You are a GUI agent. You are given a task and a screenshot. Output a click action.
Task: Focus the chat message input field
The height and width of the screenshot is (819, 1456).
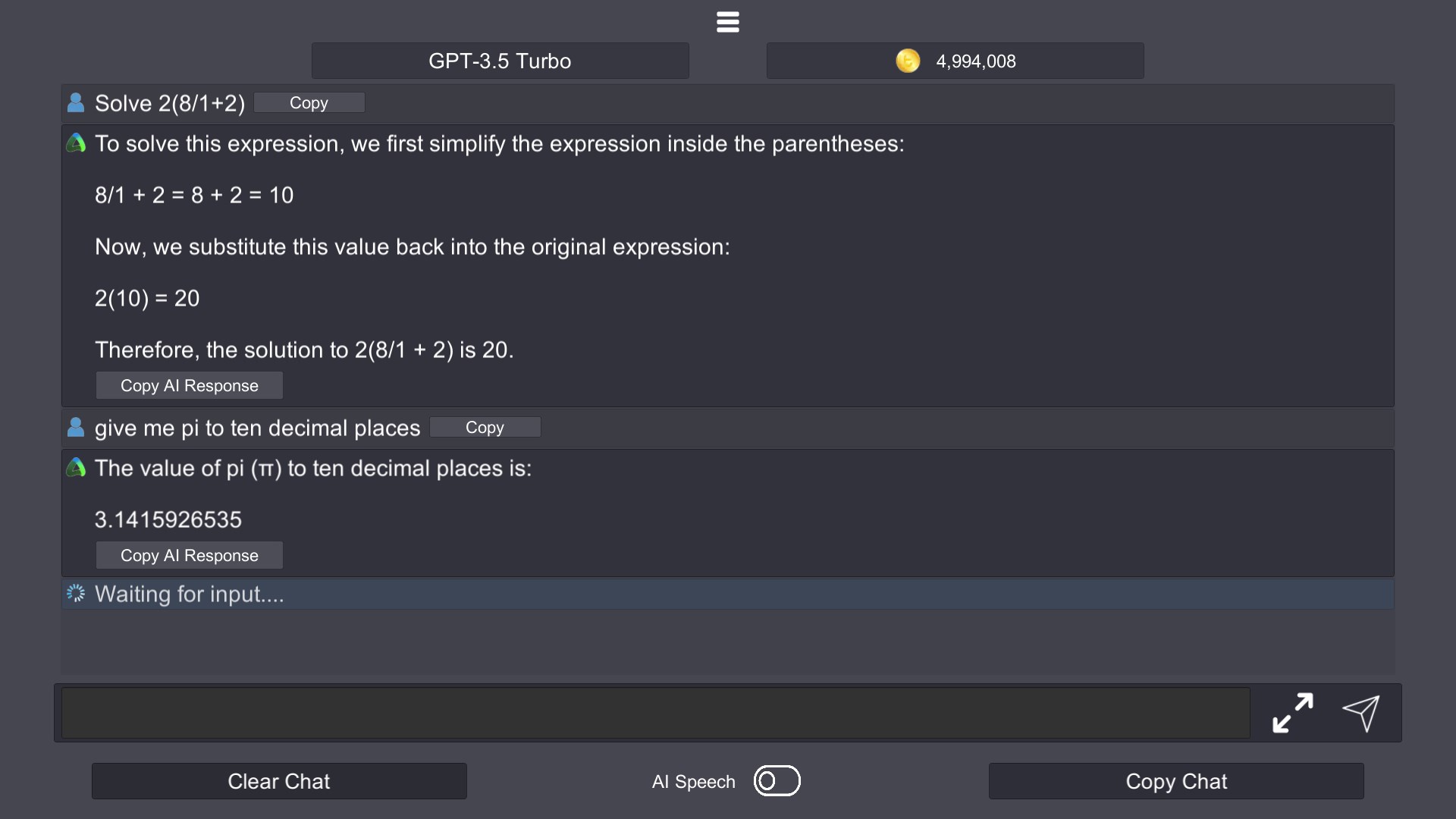[x=655, y=713]
